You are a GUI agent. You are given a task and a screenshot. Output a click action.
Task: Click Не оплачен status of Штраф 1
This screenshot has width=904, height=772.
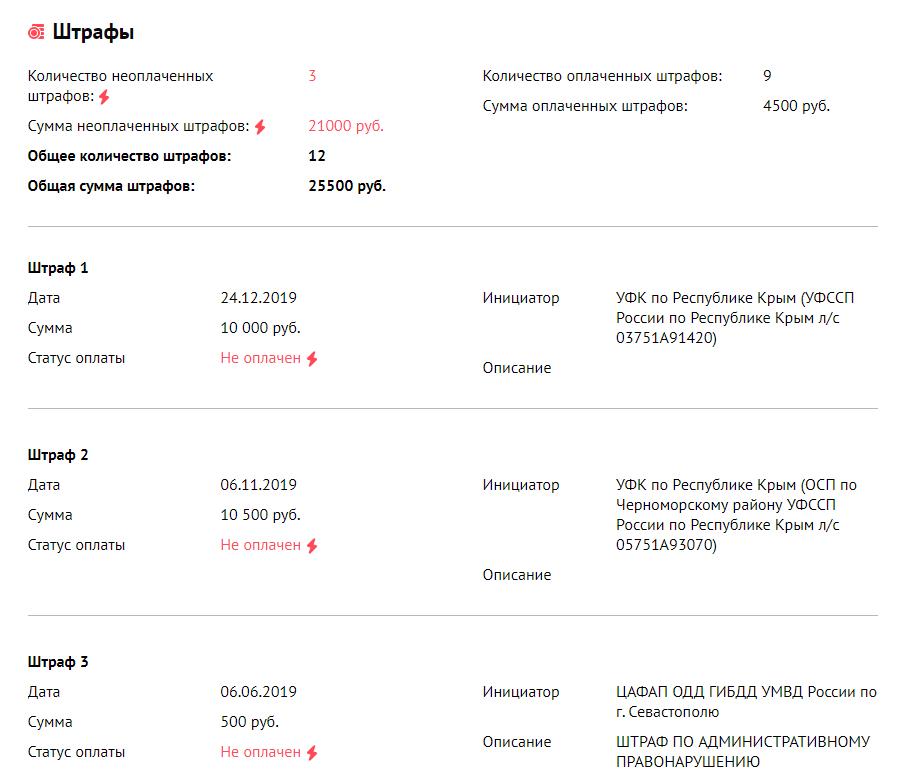260,358
